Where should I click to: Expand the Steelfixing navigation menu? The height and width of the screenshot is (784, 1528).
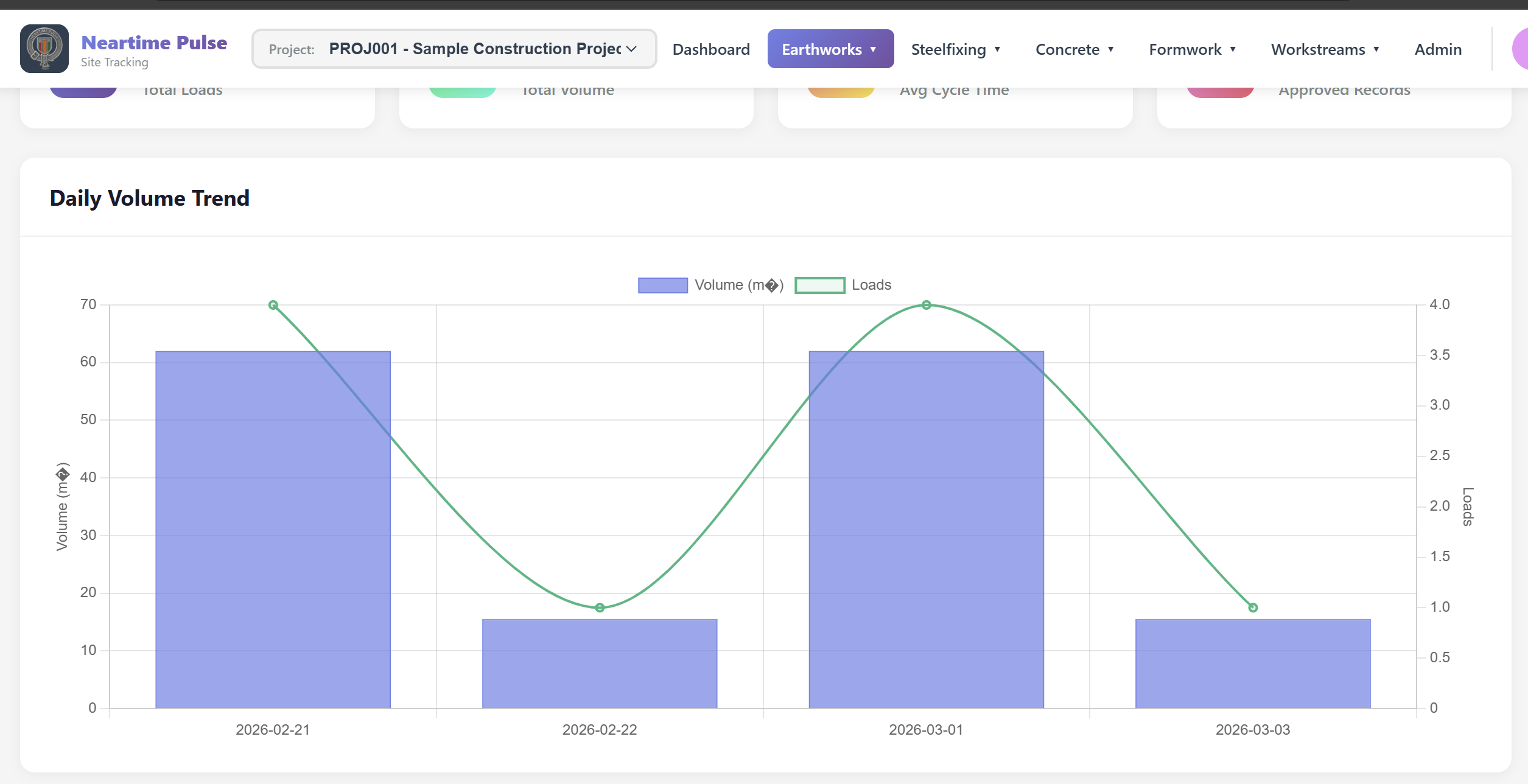pos(956,49)
